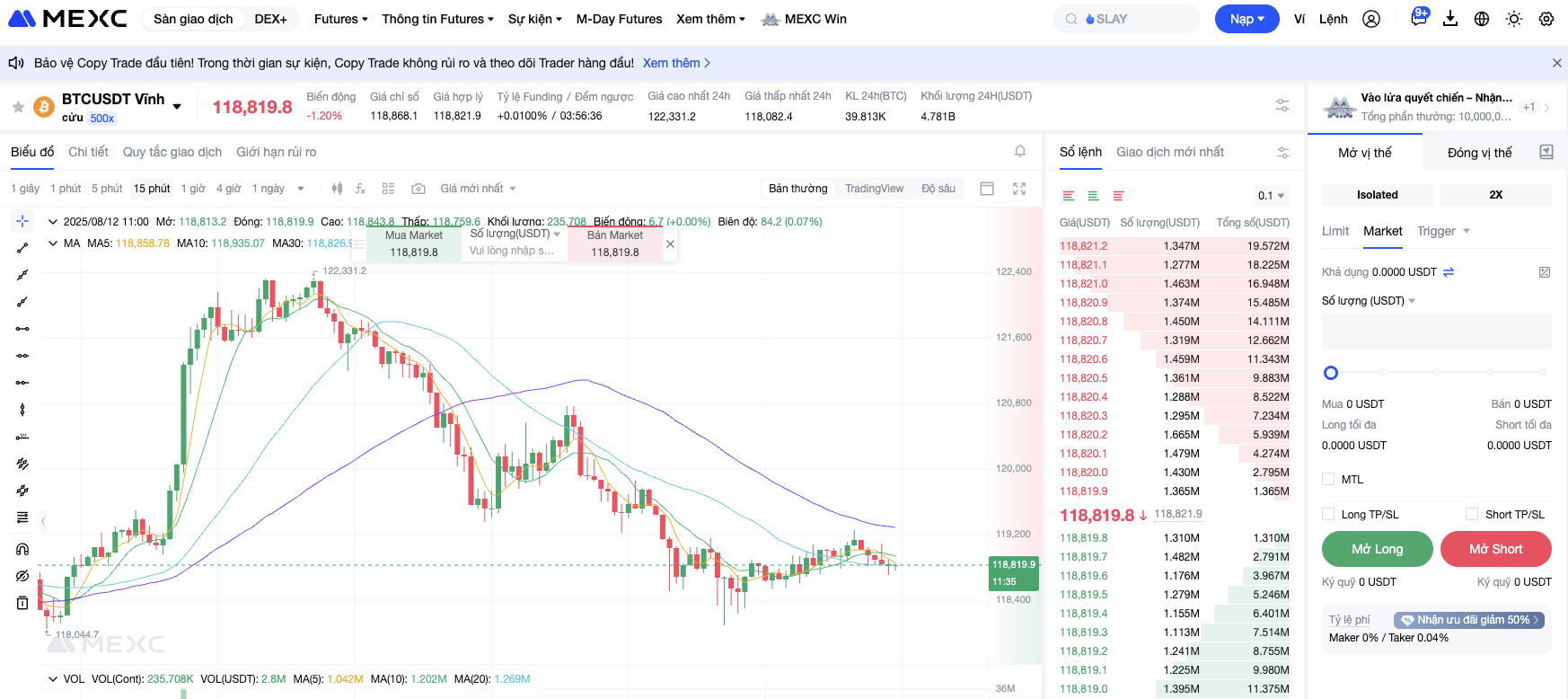Image resolution: width=1568 pixels, height=699 pixels.
Task: Open the Futures dropdown menu
Action: [341, 19]
